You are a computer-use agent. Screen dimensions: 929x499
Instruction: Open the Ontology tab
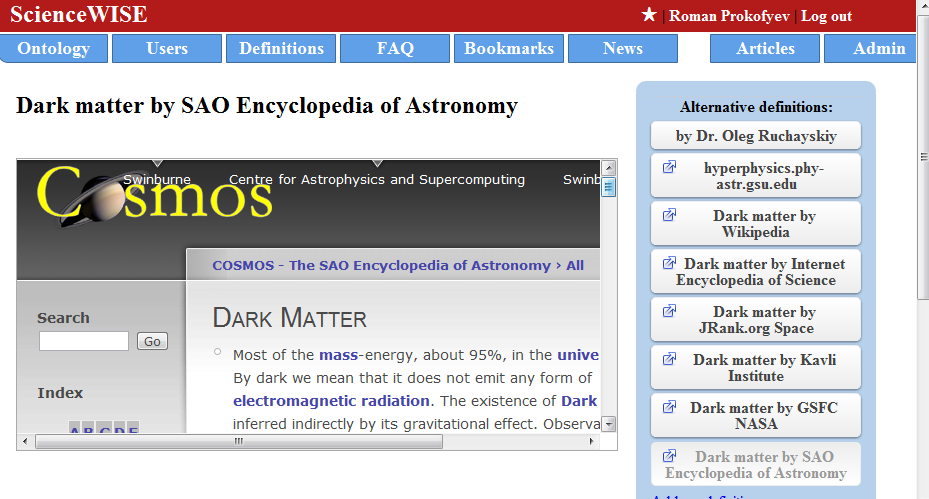[54, 49]
